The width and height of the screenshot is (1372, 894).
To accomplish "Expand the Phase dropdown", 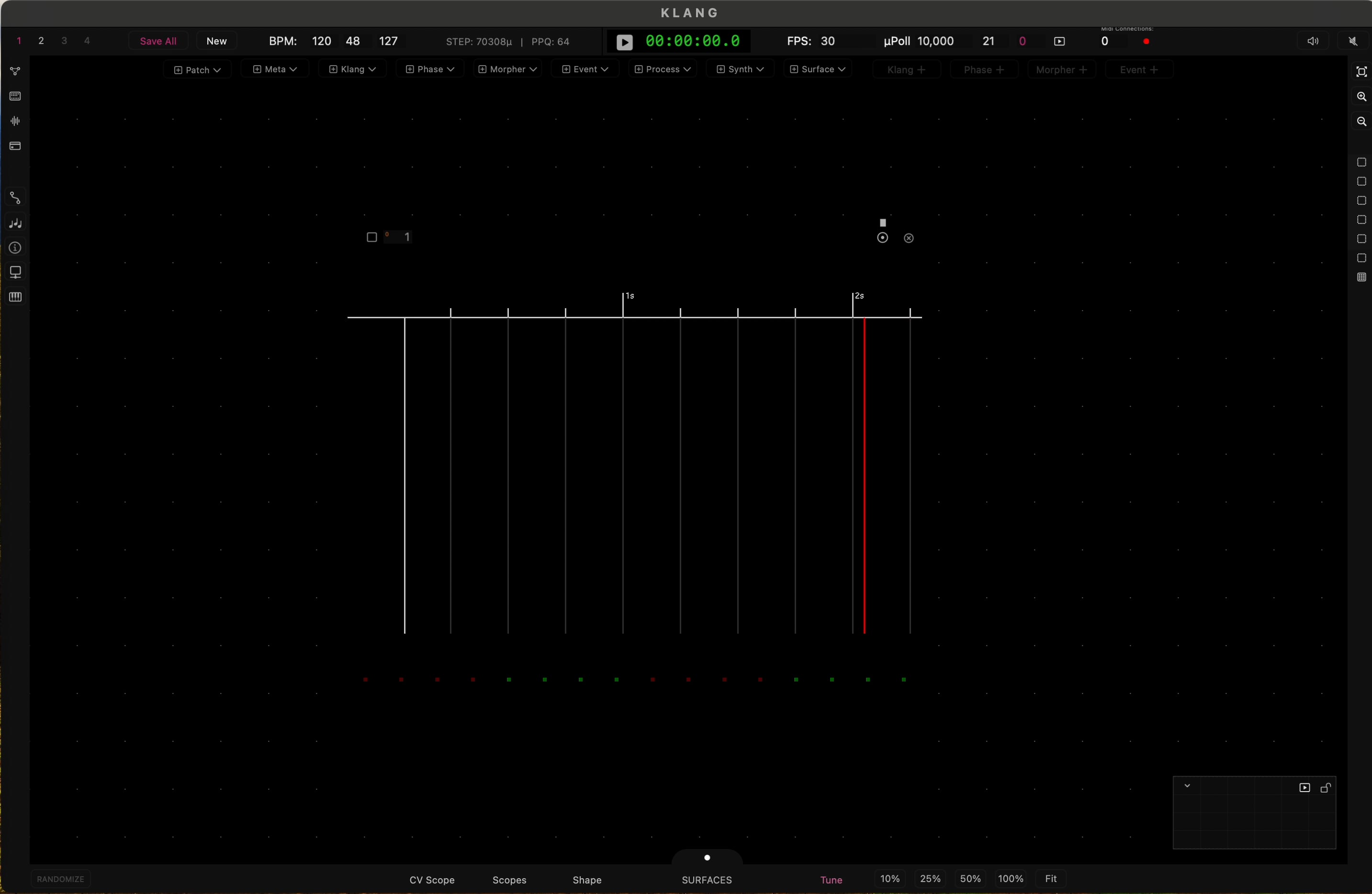I will (x=429, y=69).
